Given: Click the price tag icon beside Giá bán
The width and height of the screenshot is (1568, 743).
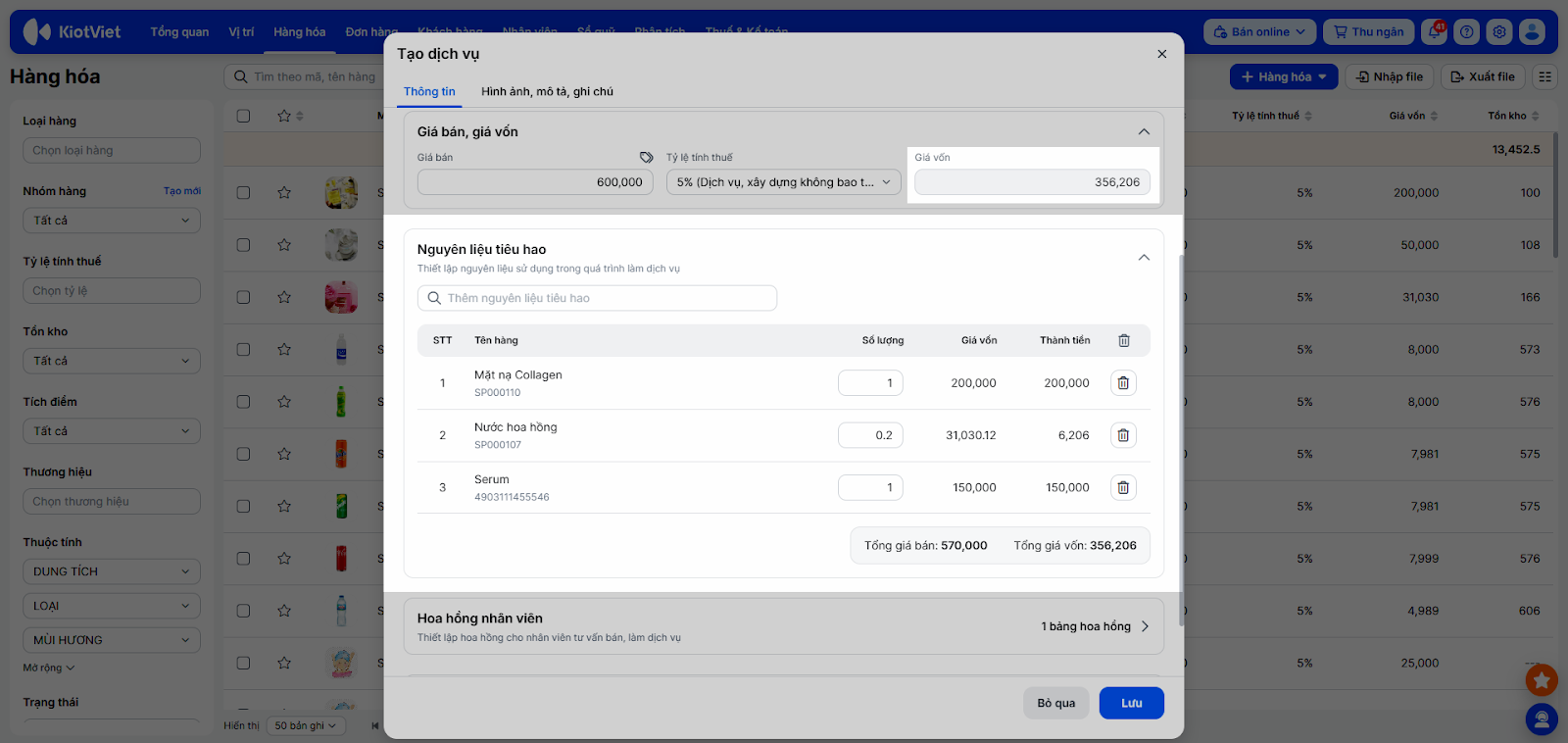Looking at the screenshot, I should pyautogui.click(x=646, y=157).
